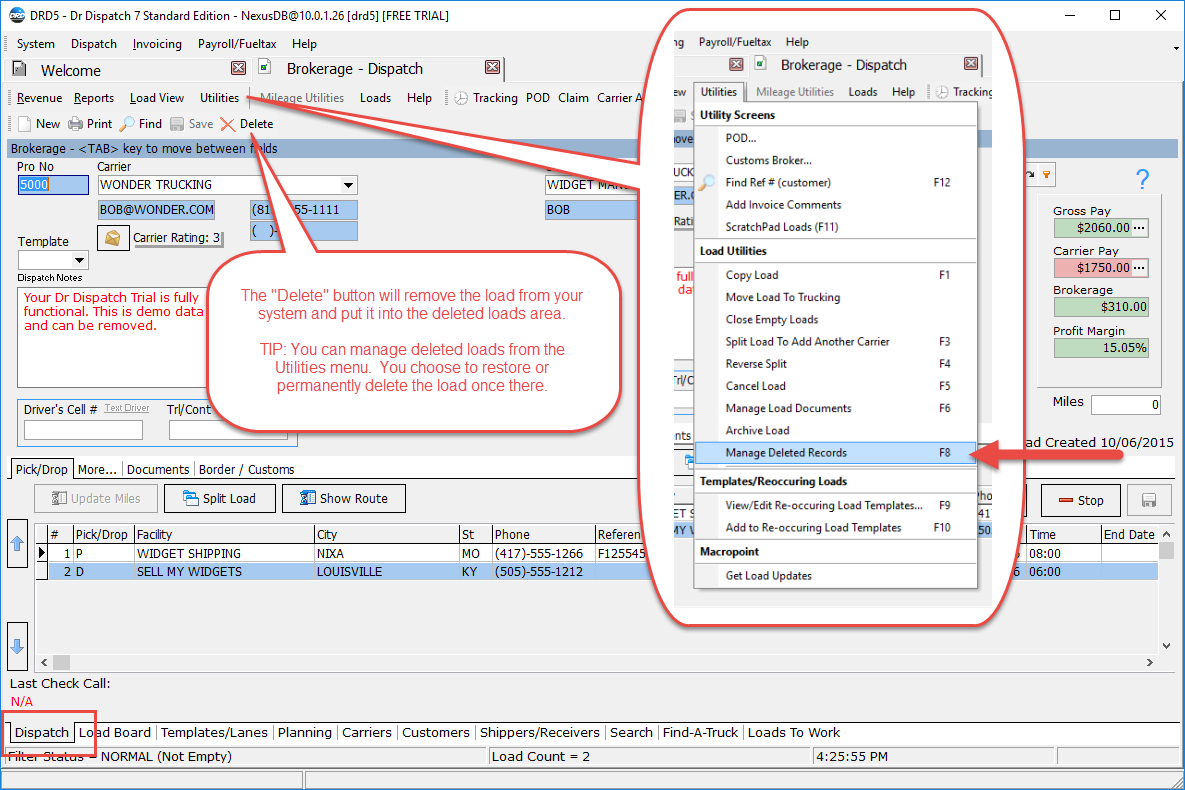The height and width of the screenshot is (790, 1185).
Task: Open Carrier Pay ellipsis details button
Action: click(1140, 268)
